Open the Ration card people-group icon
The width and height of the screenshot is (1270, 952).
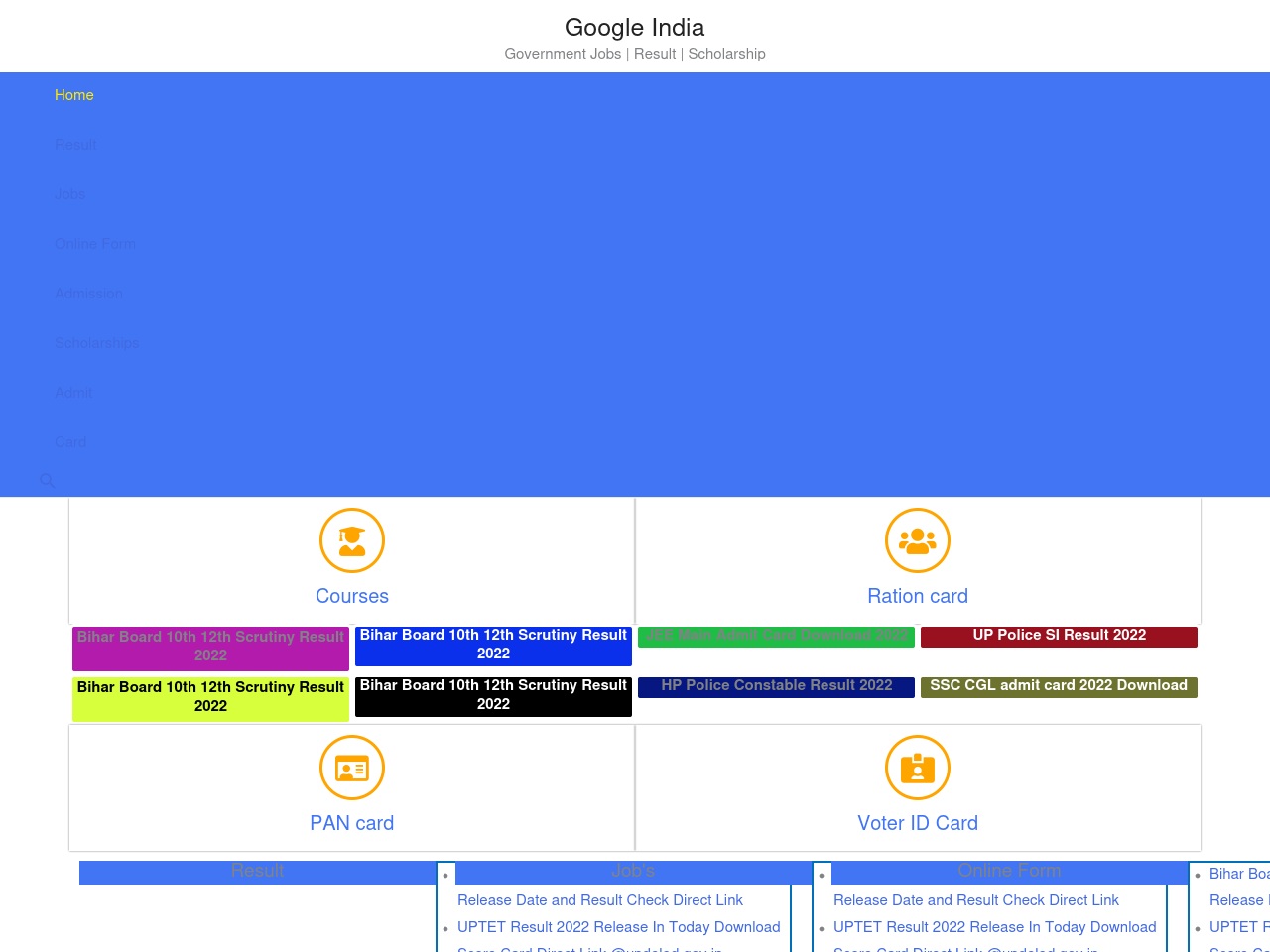tap(918, 540)
